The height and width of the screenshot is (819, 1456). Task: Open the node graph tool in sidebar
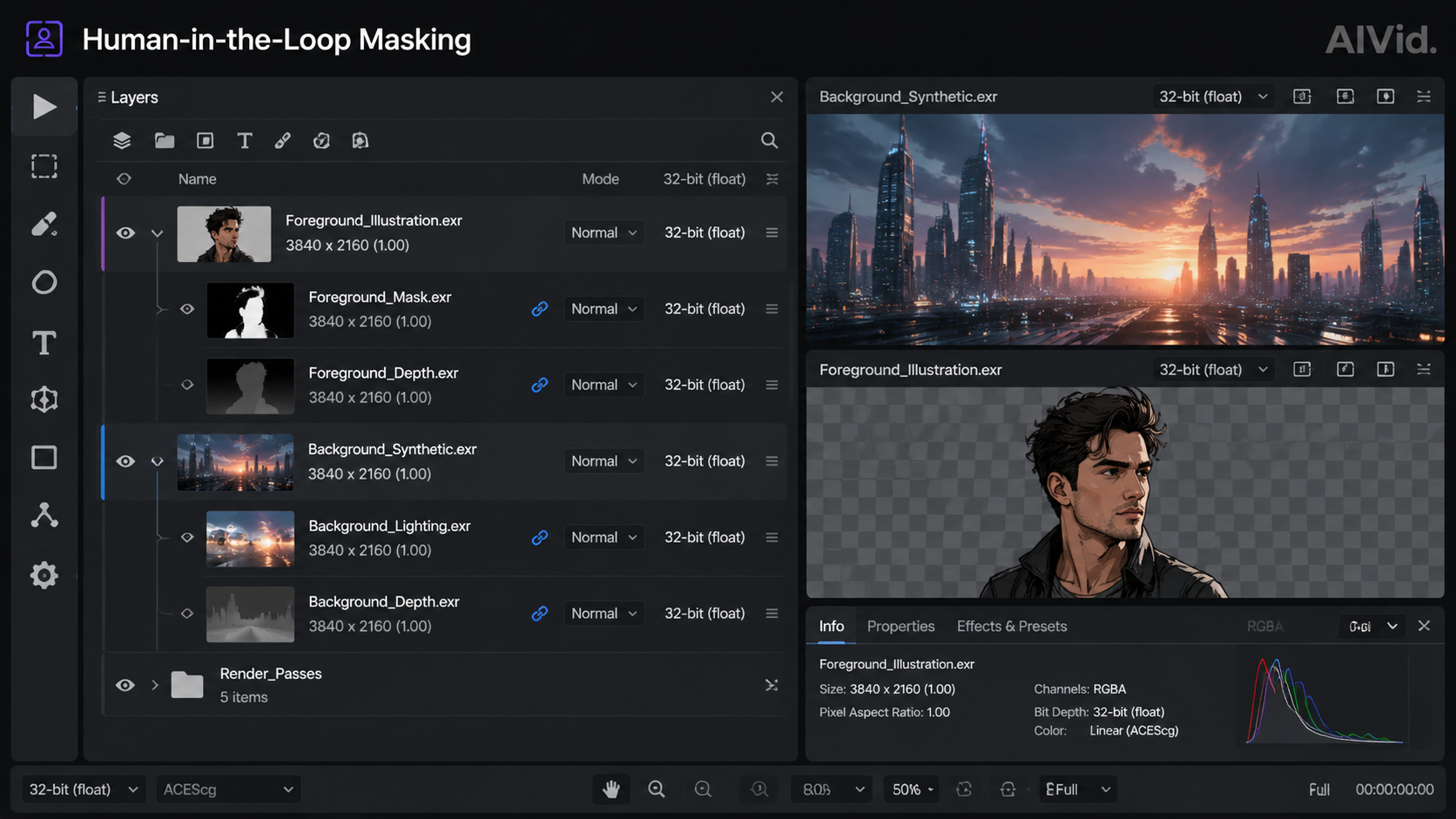coord(44,515)
